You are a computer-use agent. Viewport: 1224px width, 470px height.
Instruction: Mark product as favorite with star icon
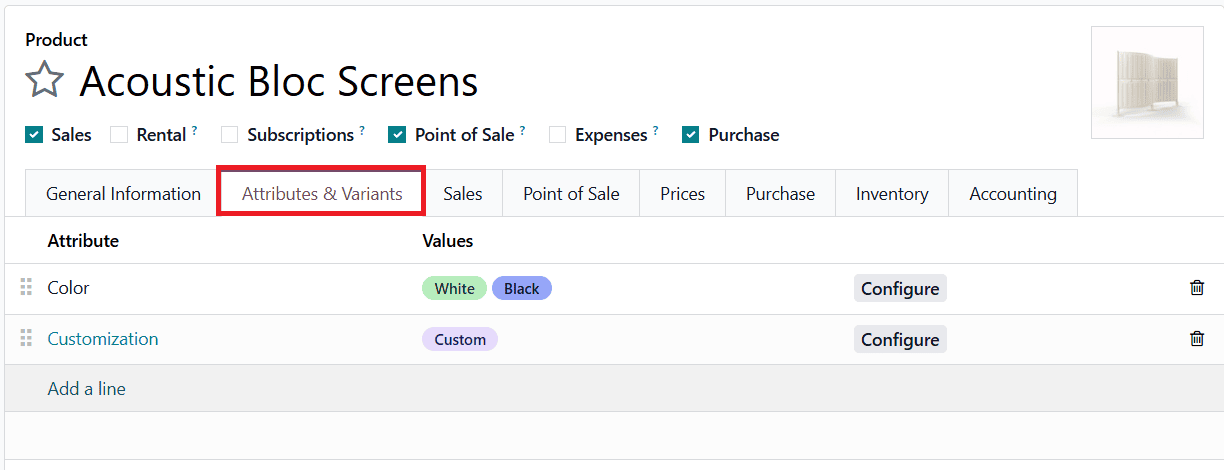coord(45,80)
